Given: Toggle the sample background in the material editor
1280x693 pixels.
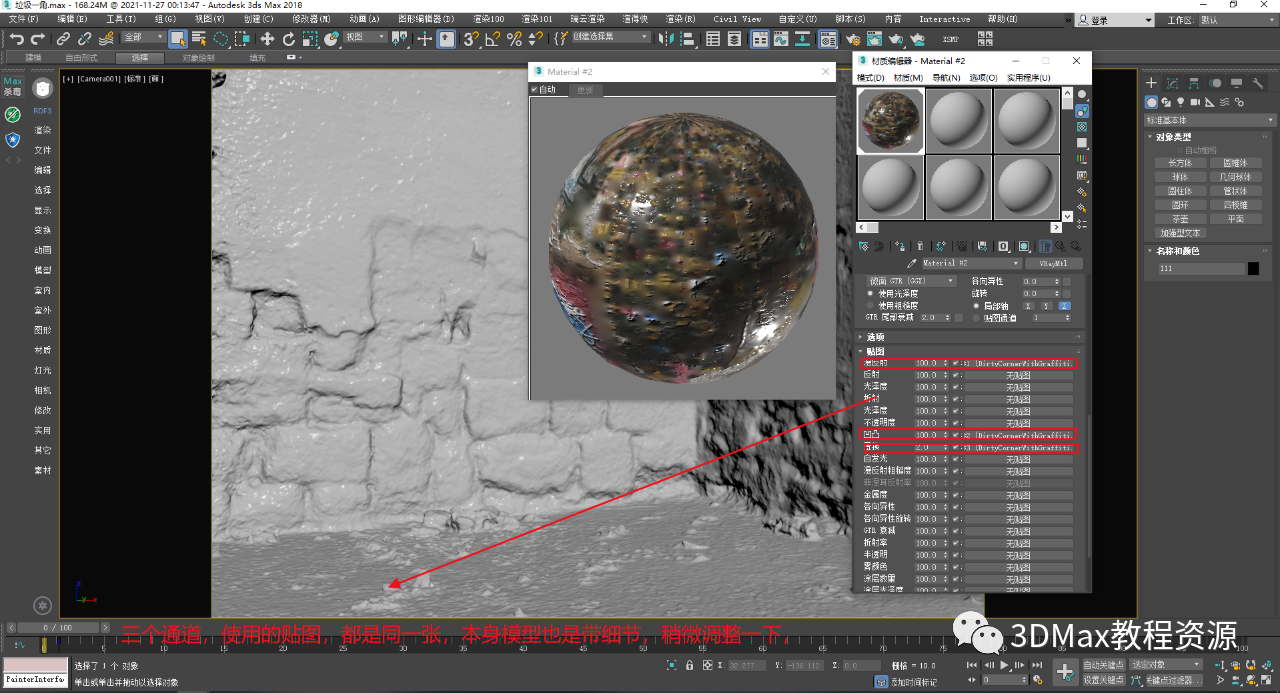Looking at the screenshot, I should click(1081, 127).
